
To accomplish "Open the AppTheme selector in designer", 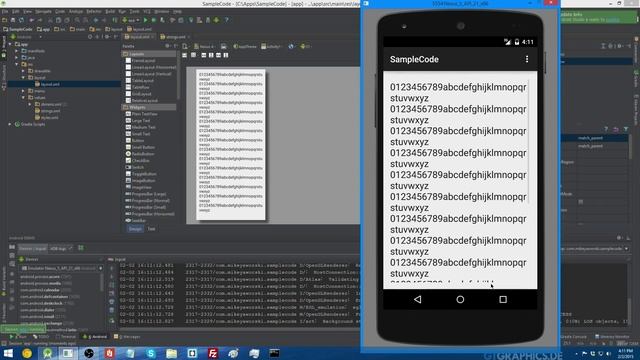I will click(245, 47).
